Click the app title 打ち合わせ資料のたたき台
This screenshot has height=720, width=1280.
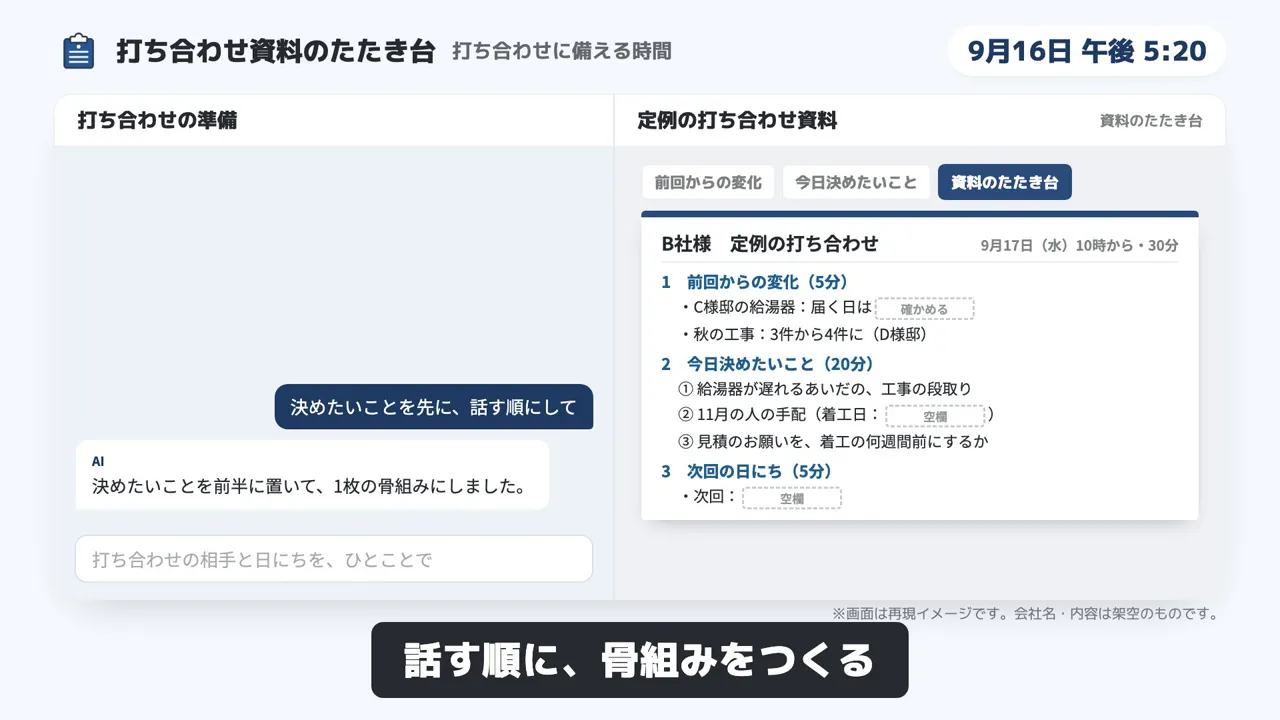click(275, 51)
